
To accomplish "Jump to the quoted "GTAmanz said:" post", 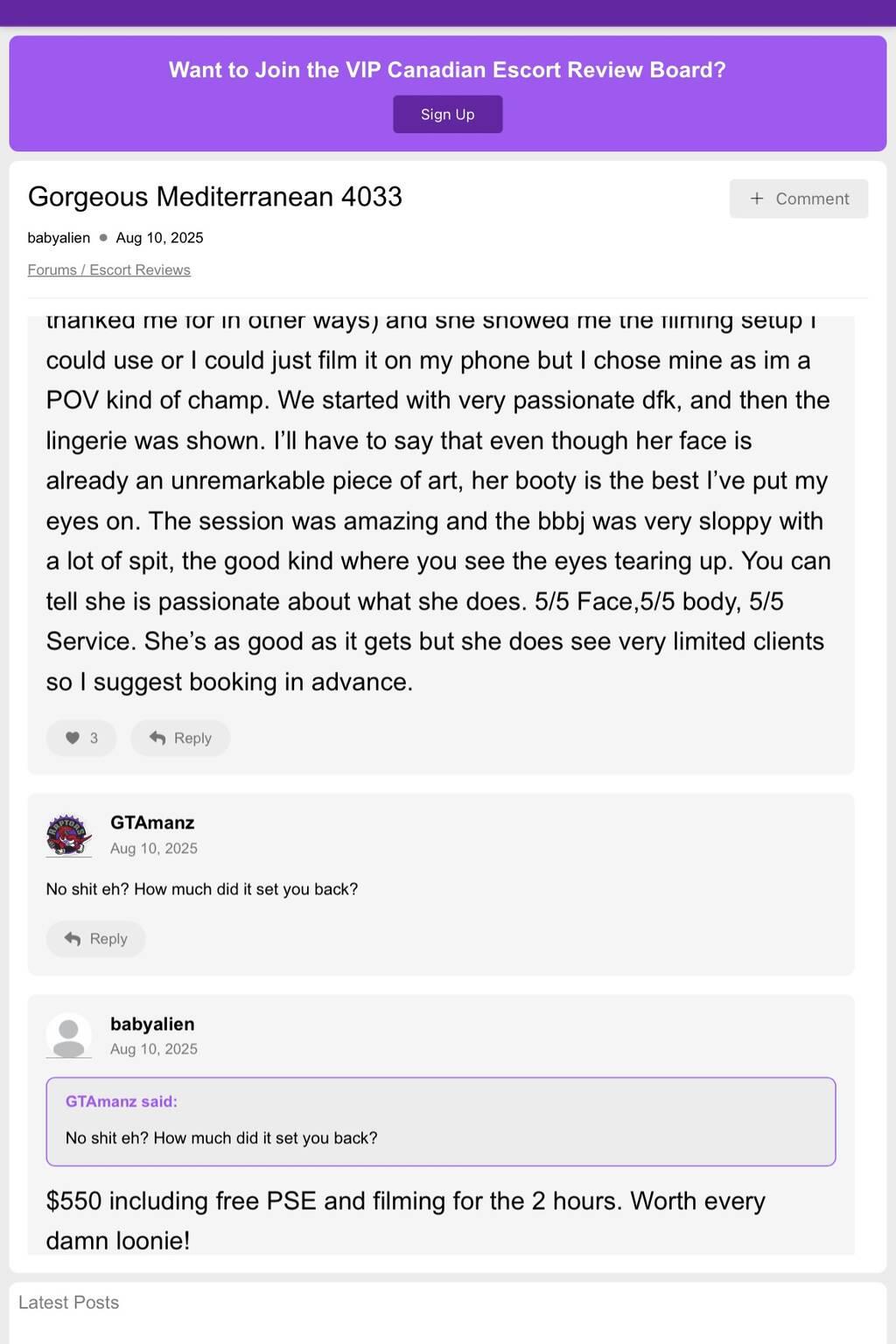I will pyautogui.click(x=121, y=1101).
